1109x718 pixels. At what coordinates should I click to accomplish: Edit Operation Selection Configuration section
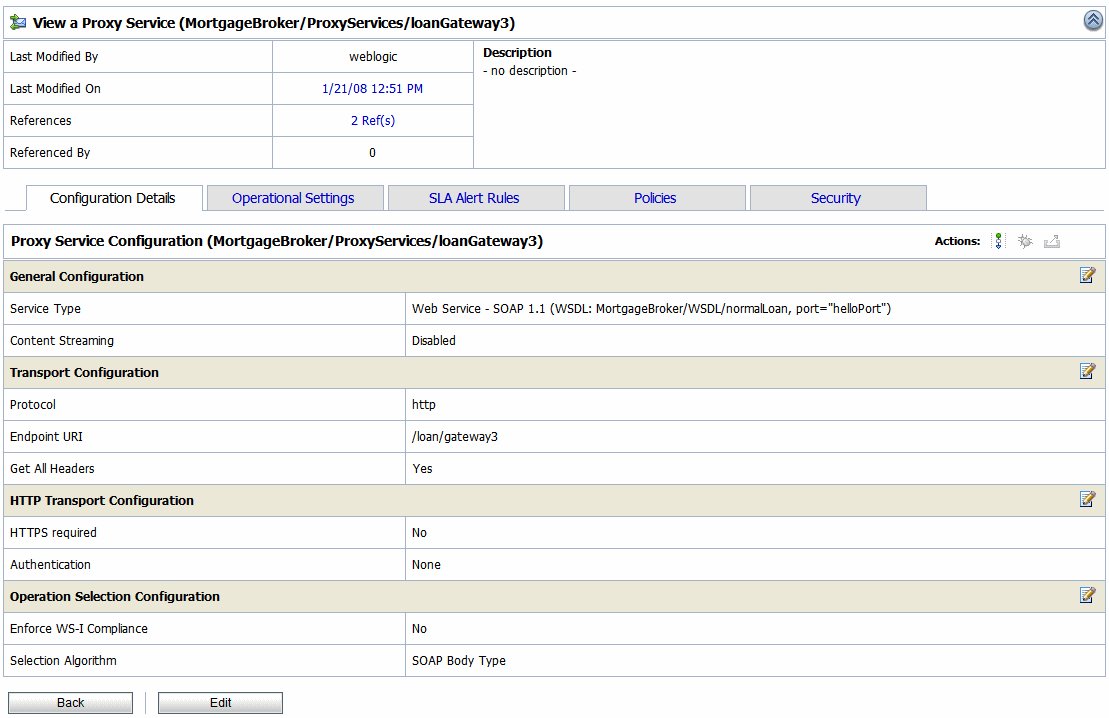click(x=1087, y=595)
